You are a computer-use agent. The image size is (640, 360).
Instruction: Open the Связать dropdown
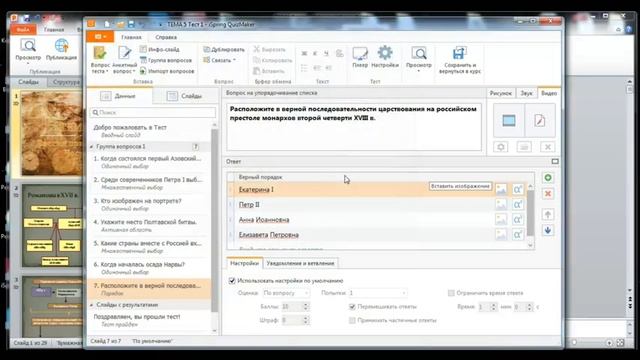[220, 60]
